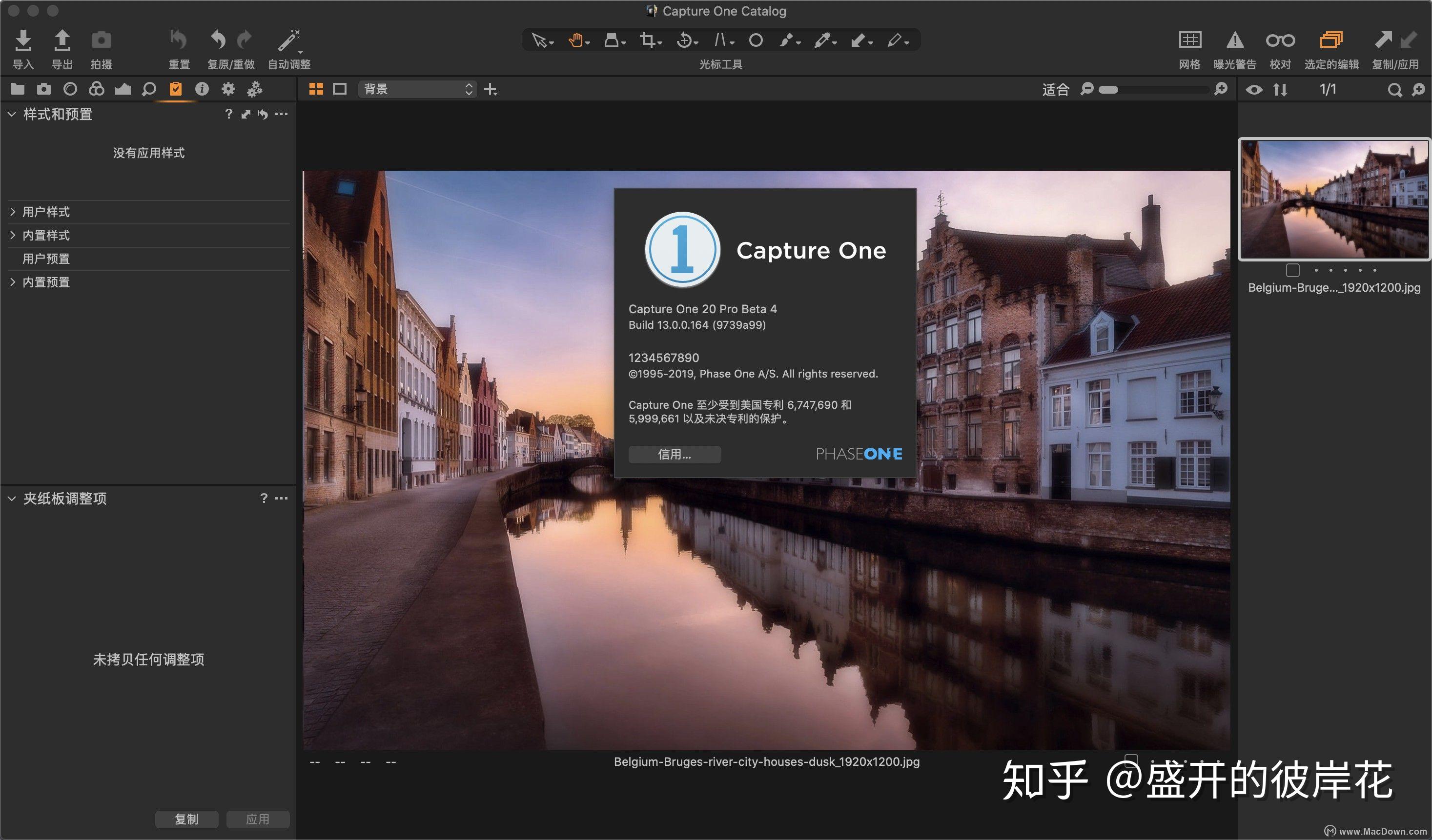Screen dimensions: 1432x840
Task: Click the 信用... button in About dialog
Action: 675,454
